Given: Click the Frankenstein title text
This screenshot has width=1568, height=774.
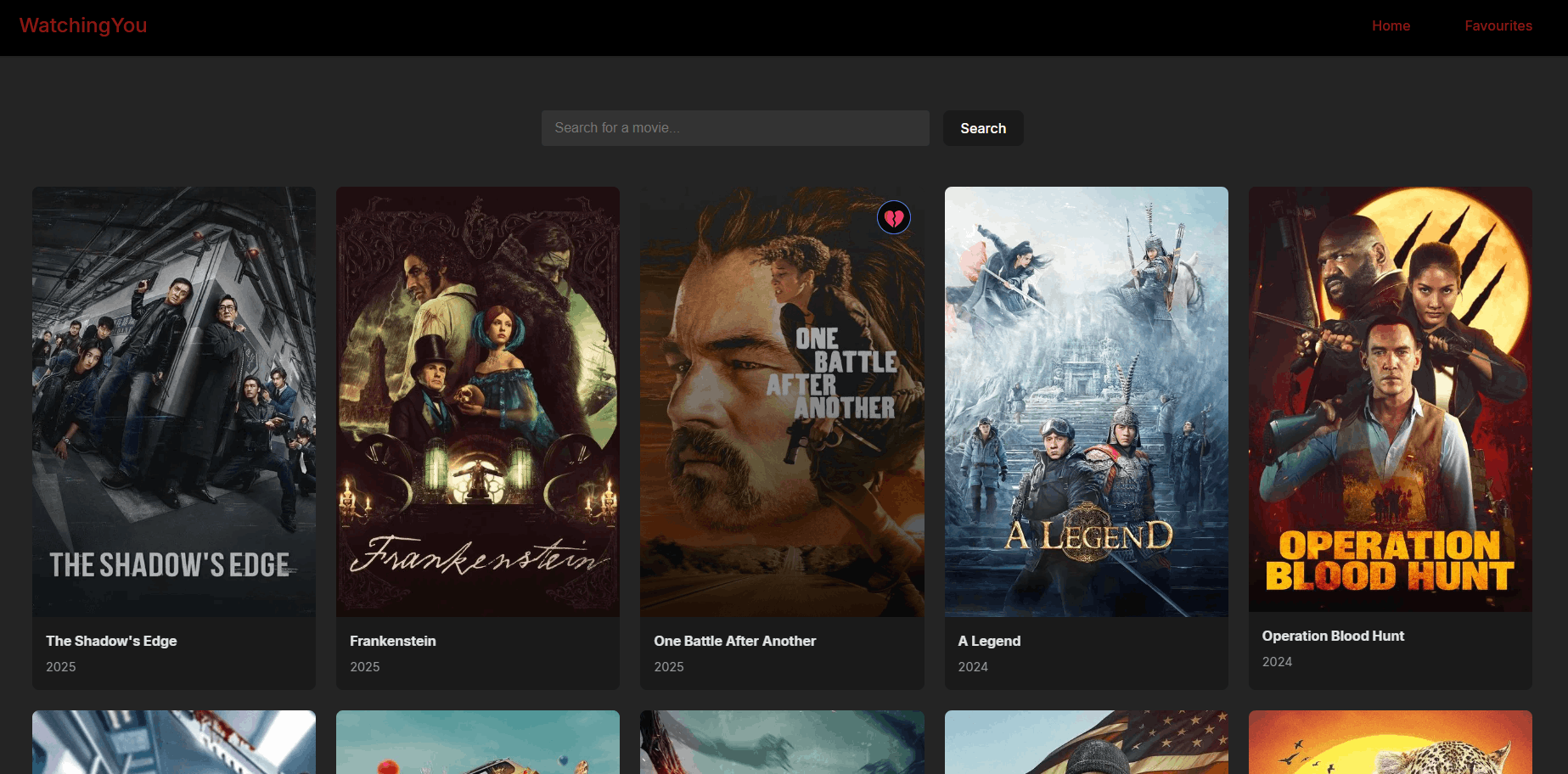Looking at the screenshot, I should pyautogui.click(x=393, y=641).
